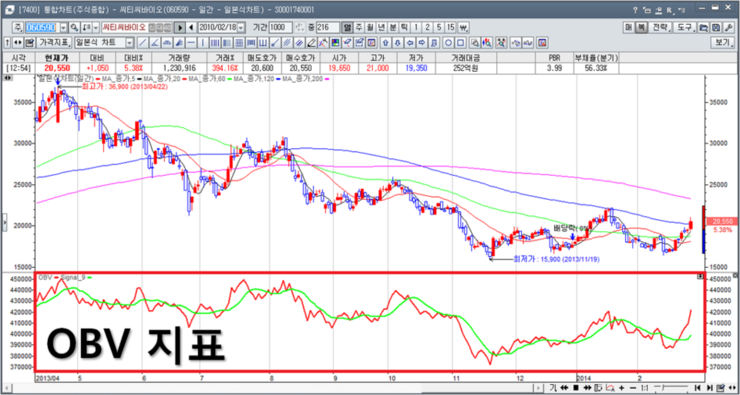
Task: Open the 가격지표 indicator dropdown
Action: click(54, 43)
